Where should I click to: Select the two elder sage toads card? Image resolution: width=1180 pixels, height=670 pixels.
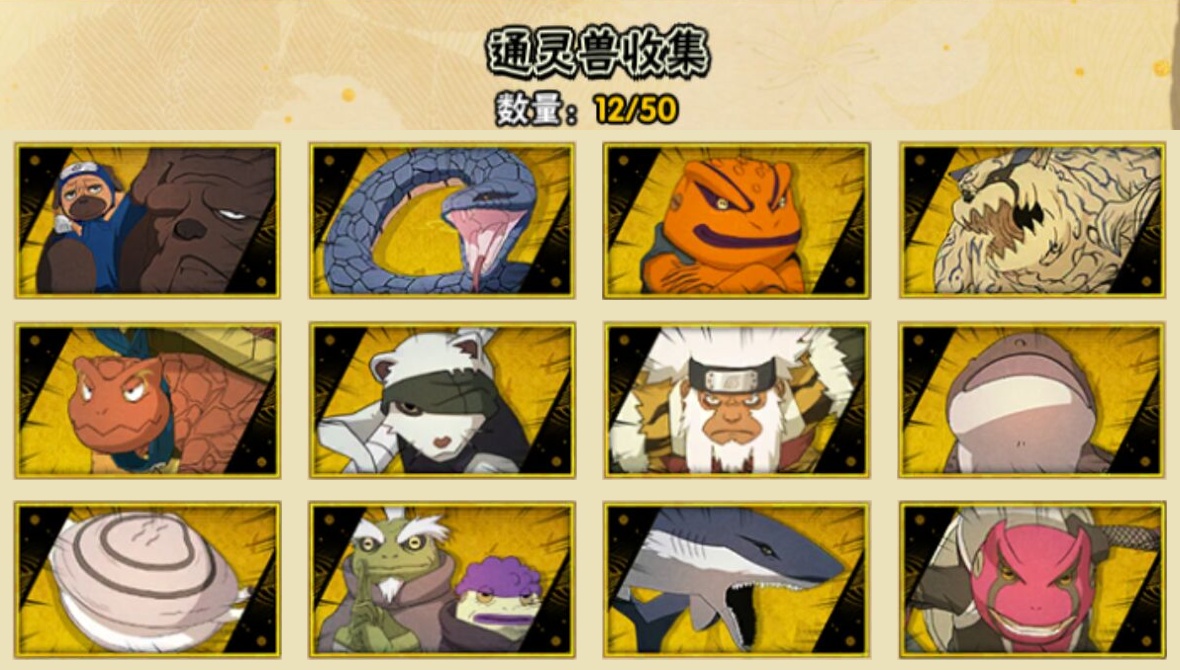point(442,579)
